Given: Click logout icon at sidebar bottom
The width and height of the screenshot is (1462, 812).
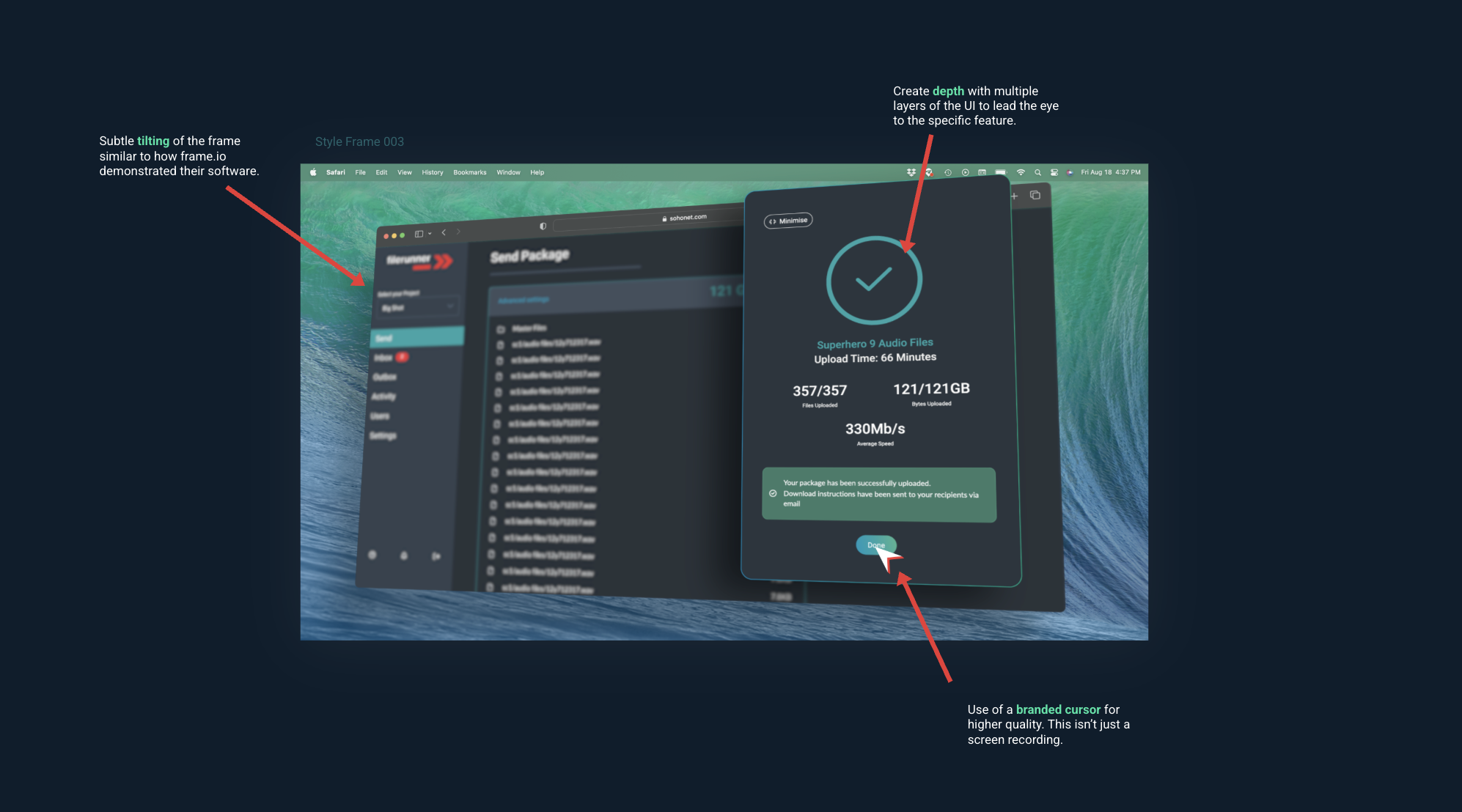Looking at the screenshot, I should (x=436, y=556).
